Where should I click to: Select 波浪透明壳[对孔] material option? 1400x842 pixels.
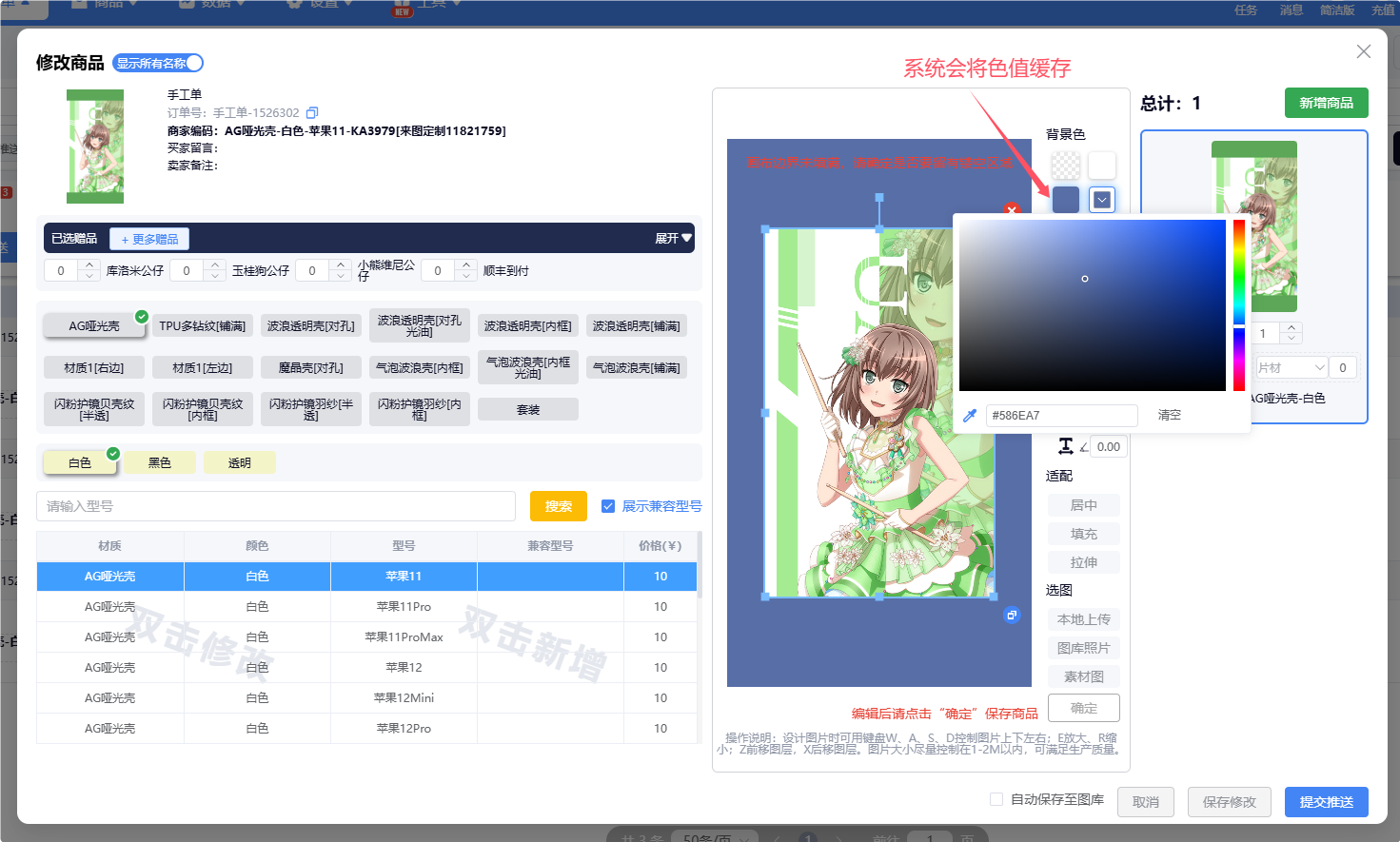pyautogui.click(x=311, y=326)
